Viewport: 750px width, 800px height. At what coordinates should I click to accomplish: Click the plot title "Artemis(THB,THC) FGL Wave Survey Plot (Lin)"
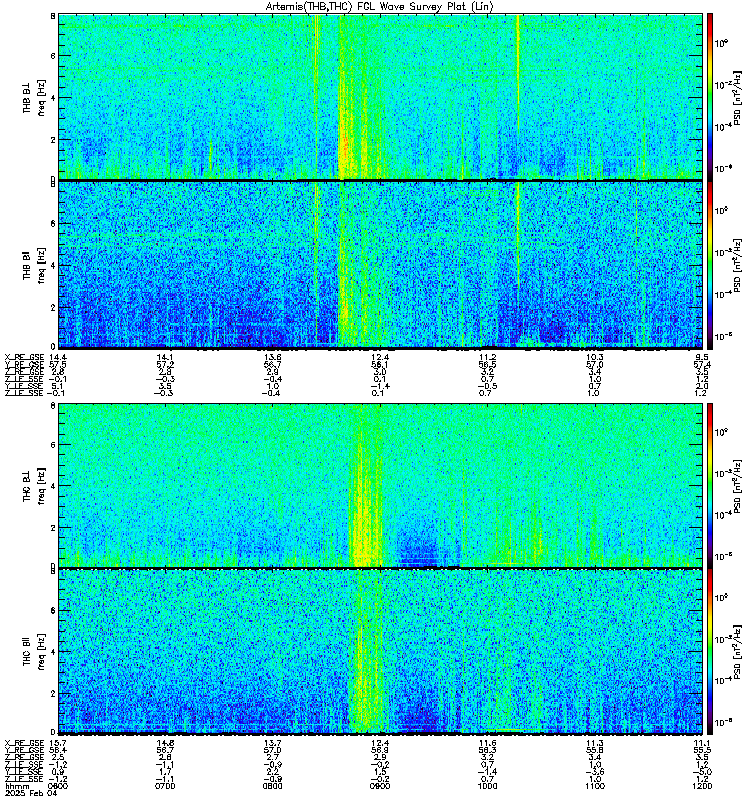[379, 6]
